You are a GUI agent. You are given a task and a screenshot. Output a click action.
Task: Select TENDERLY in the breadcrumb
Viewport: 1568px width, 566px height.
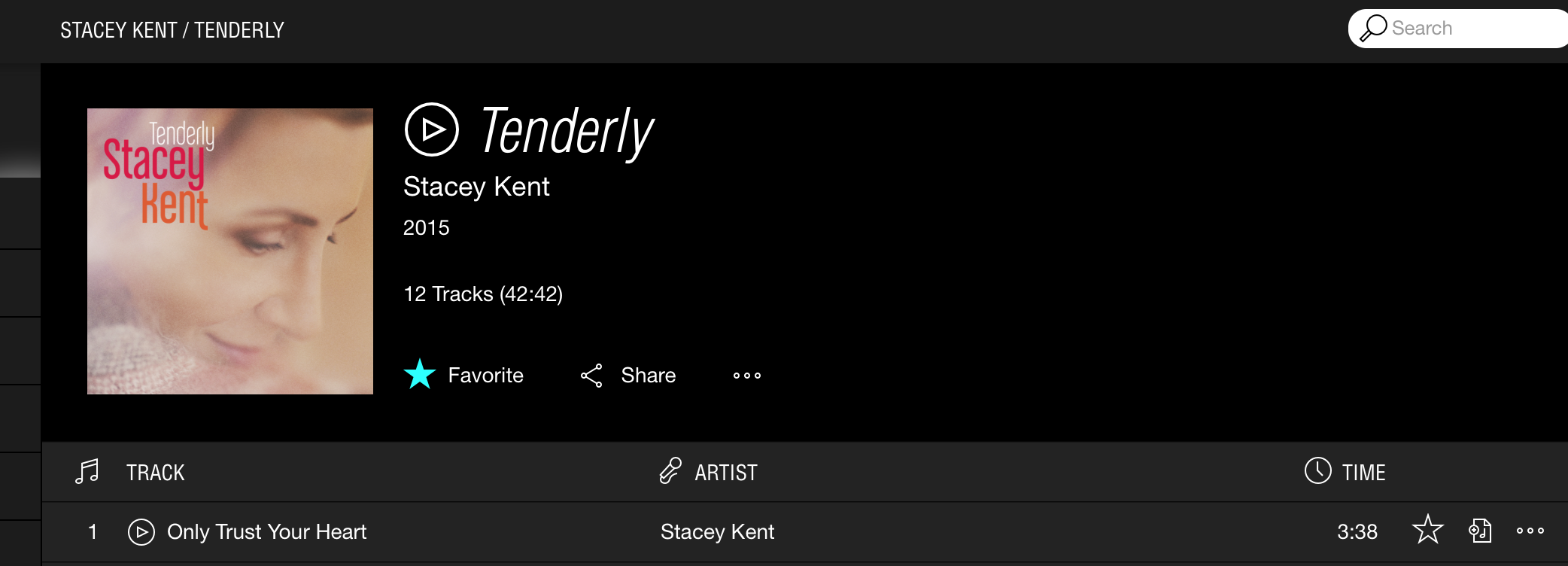pos(239,30)
